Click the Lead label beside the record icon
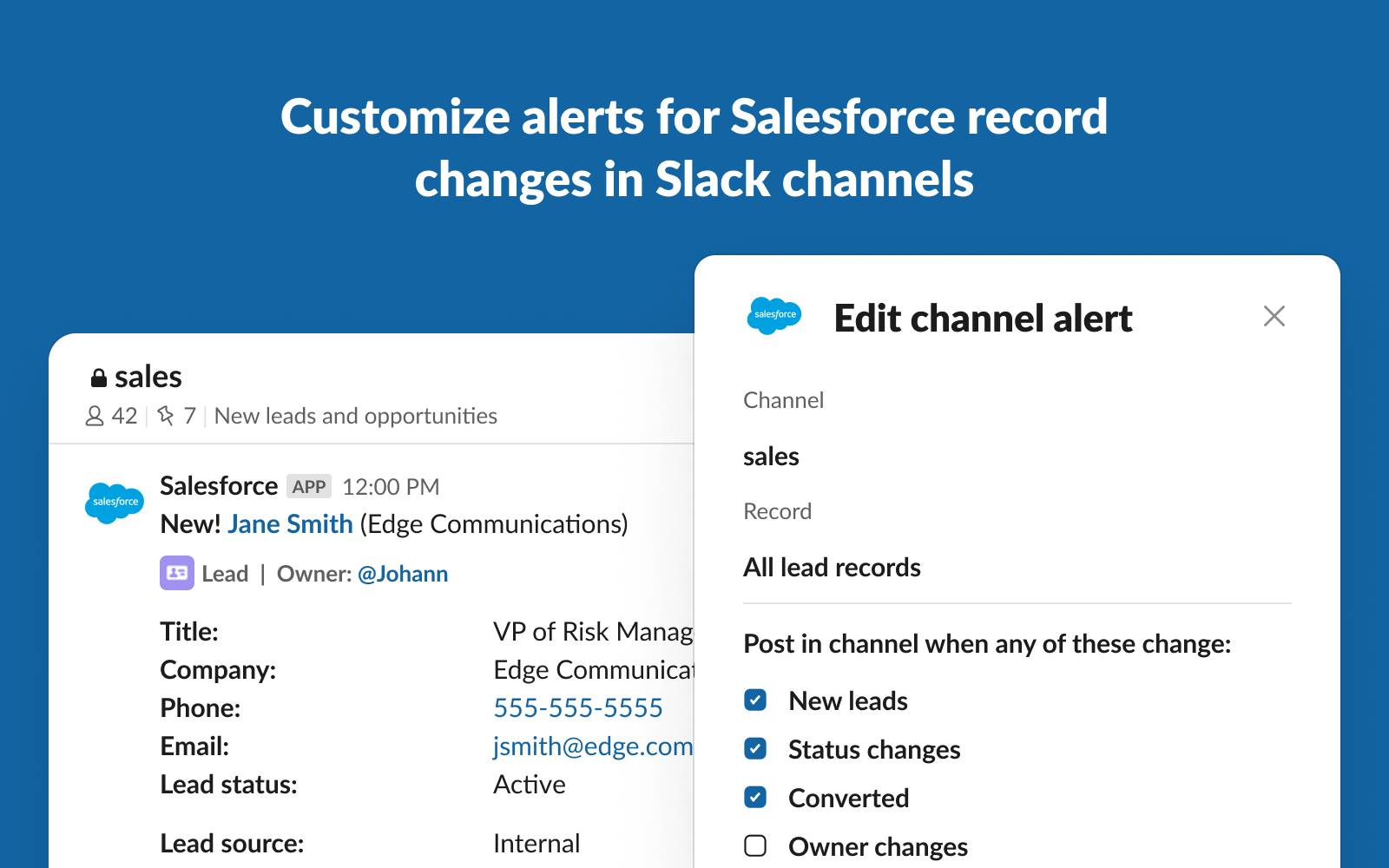This screenshot has height=868, width=1389. 225,574
